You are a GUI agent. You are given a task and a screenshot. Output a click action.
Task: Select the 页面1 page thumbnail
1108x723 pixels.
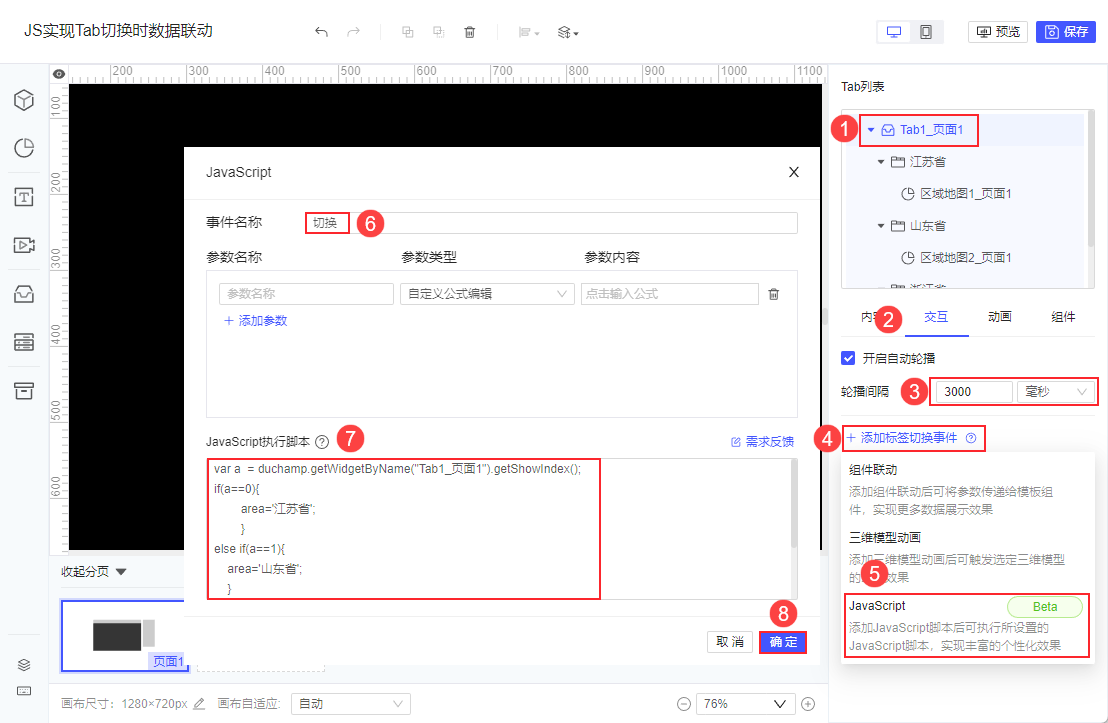tap(124, 635)
